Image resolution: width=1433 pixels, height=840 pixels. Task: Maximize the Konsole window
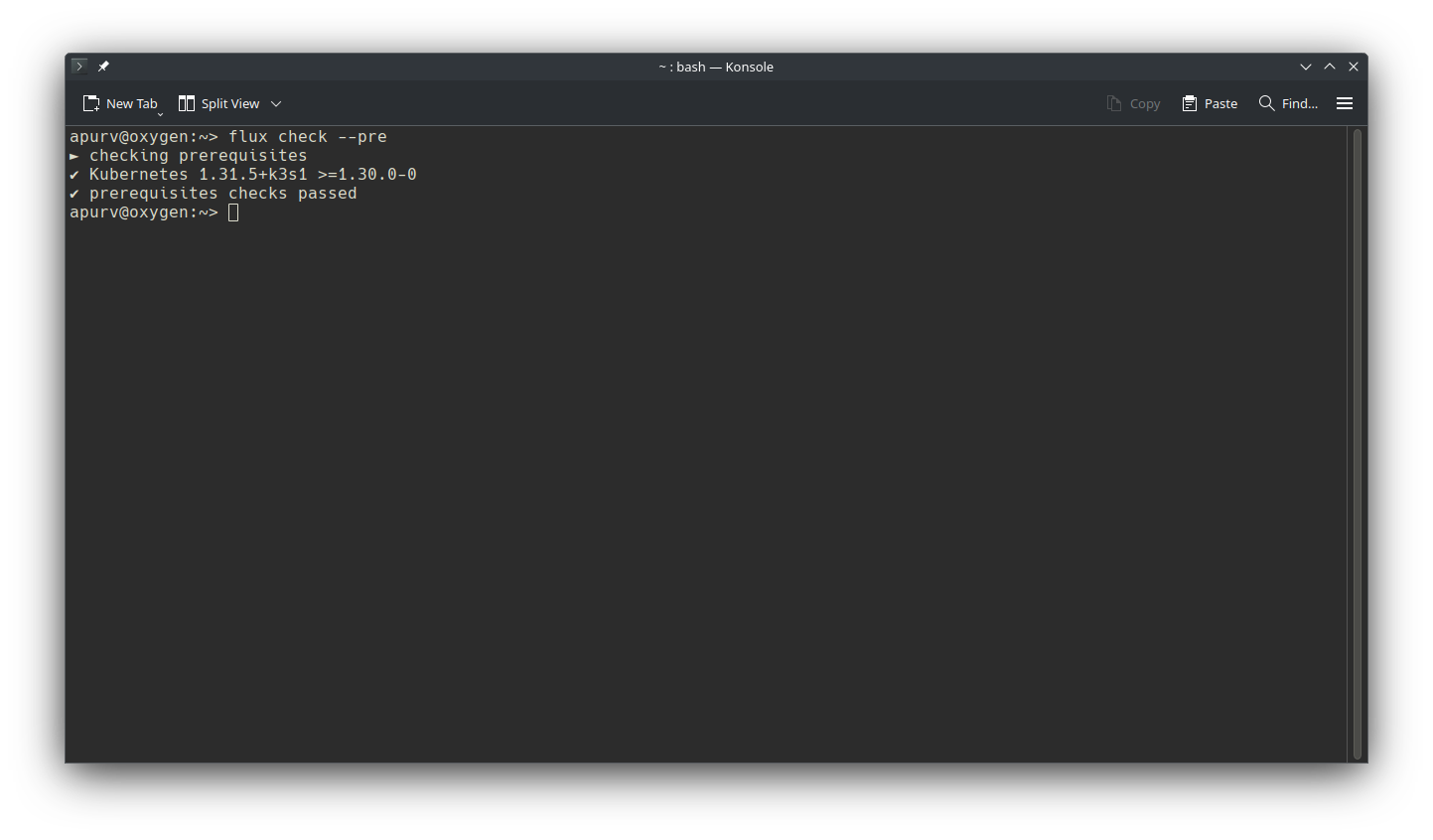coord(1330,67)
